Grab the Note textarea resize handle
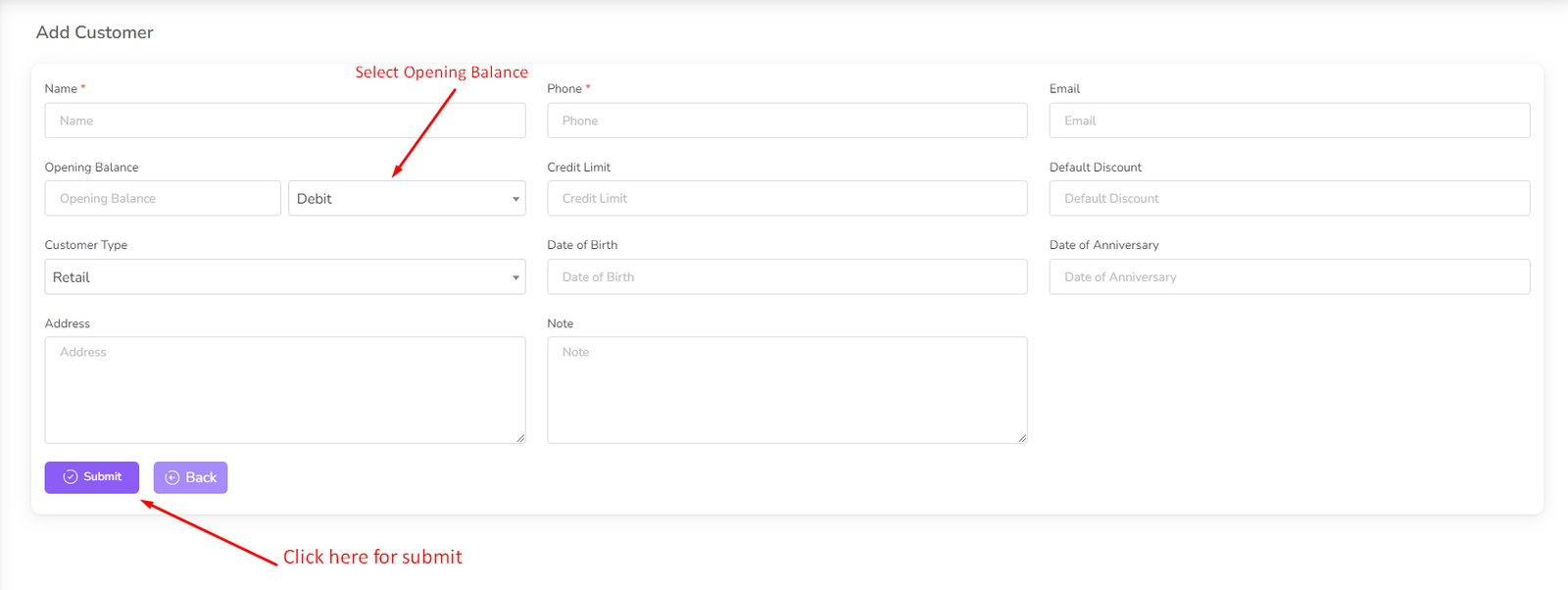The width and height of the screenshot is (1568, 590). (1022, 438)
